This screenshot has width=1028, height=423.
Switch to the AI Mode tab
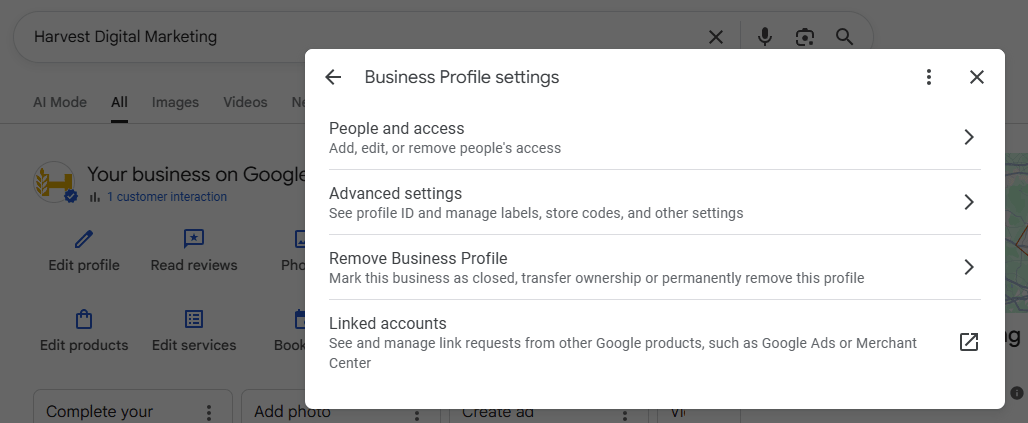60,102
